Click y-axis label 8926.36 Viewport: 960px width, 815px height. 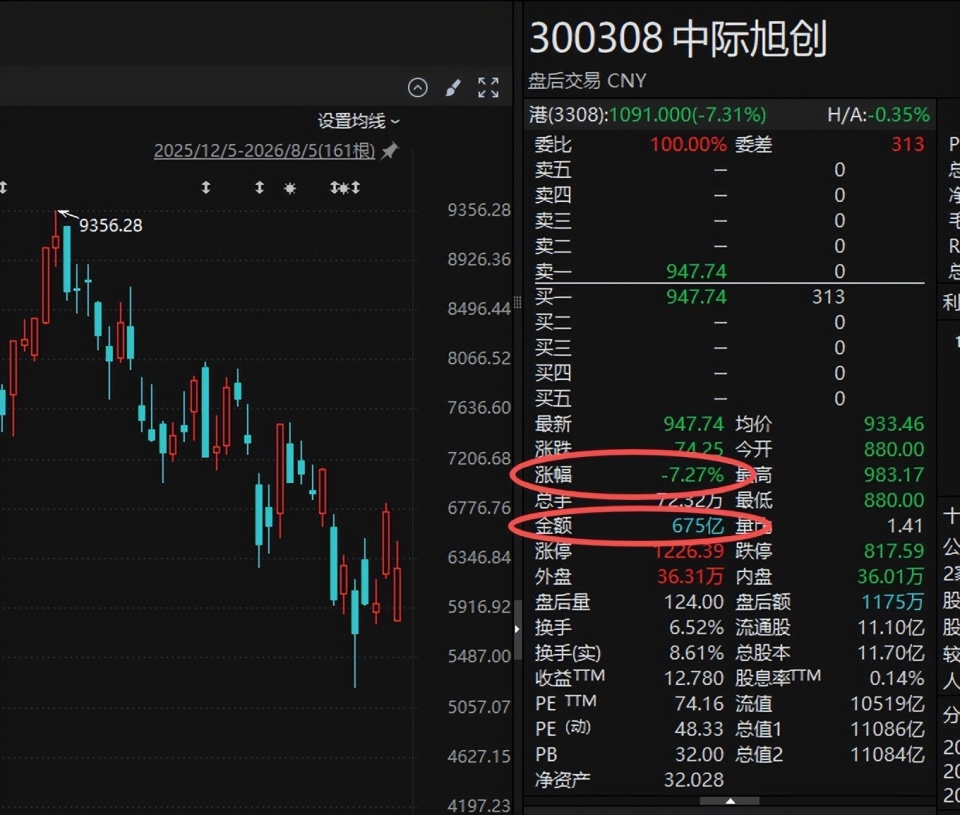point(479,260)
